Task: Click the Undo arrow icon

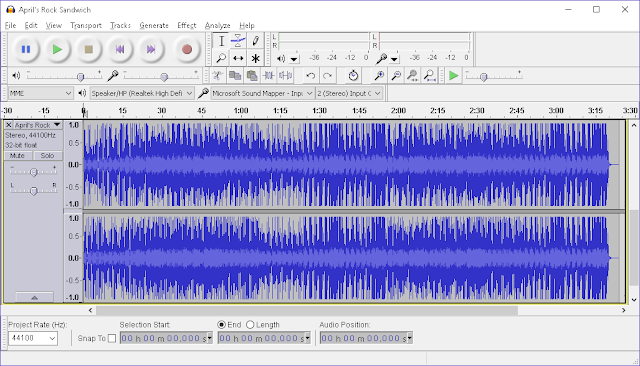Action: [x=311, y=75]
